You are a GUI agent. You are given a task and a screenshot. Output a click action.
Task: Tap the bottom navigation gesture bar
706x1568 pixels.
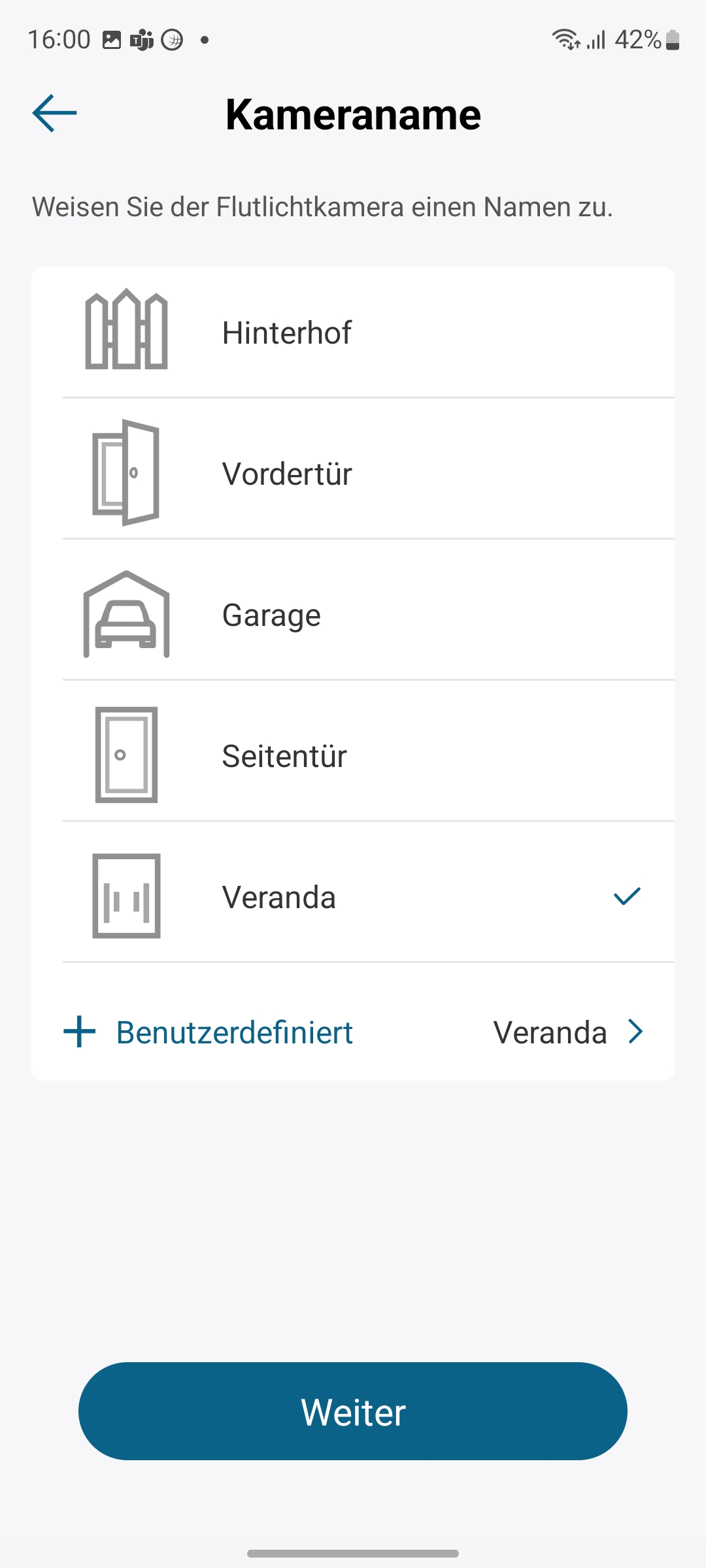[x=353, y=1553]
